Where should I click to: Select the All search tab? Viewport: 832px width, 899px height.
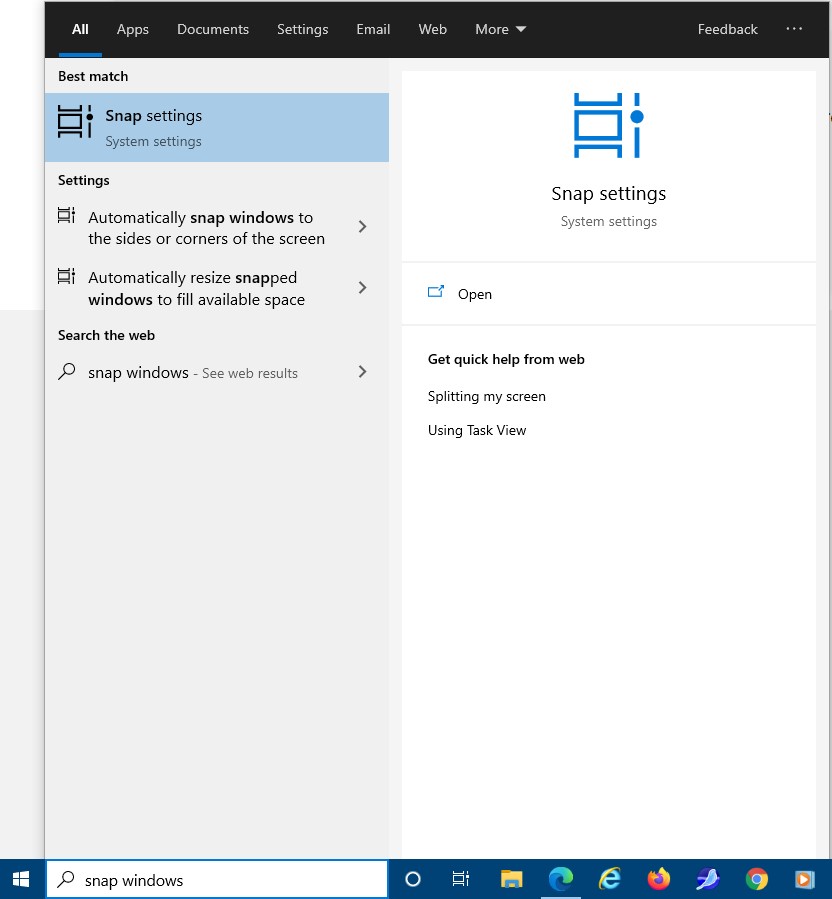[80, 29]
